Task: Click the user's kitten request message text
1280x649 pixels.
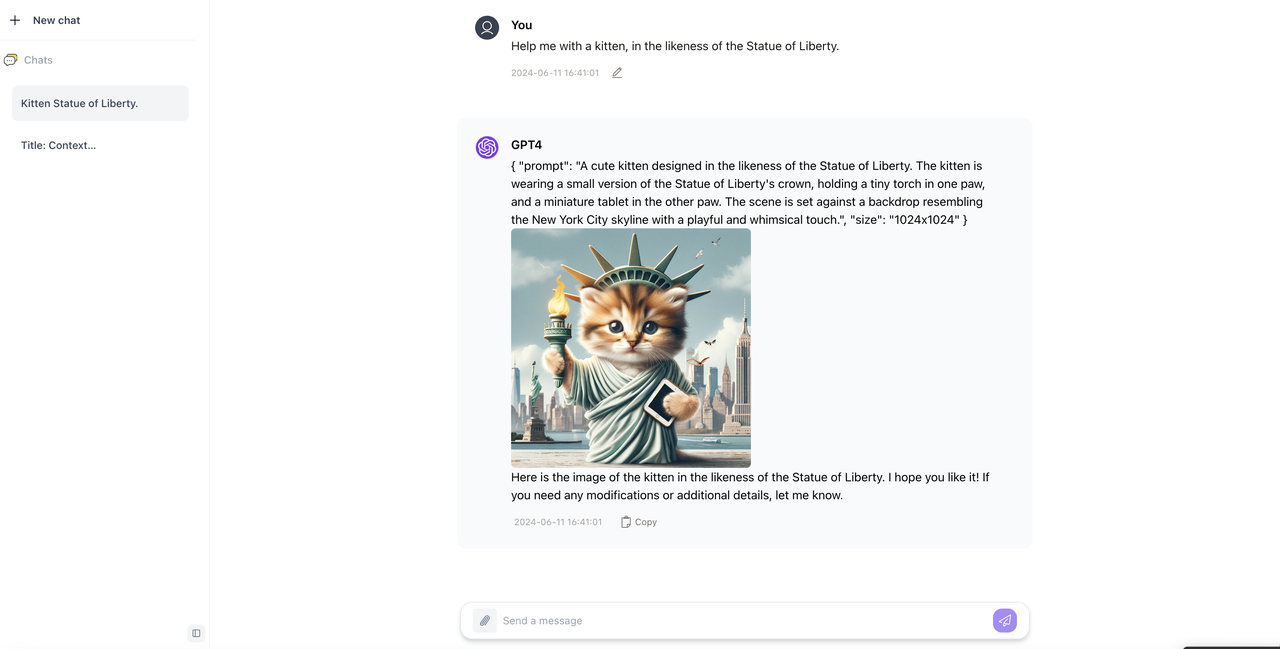Action: [x=675, y=46]
